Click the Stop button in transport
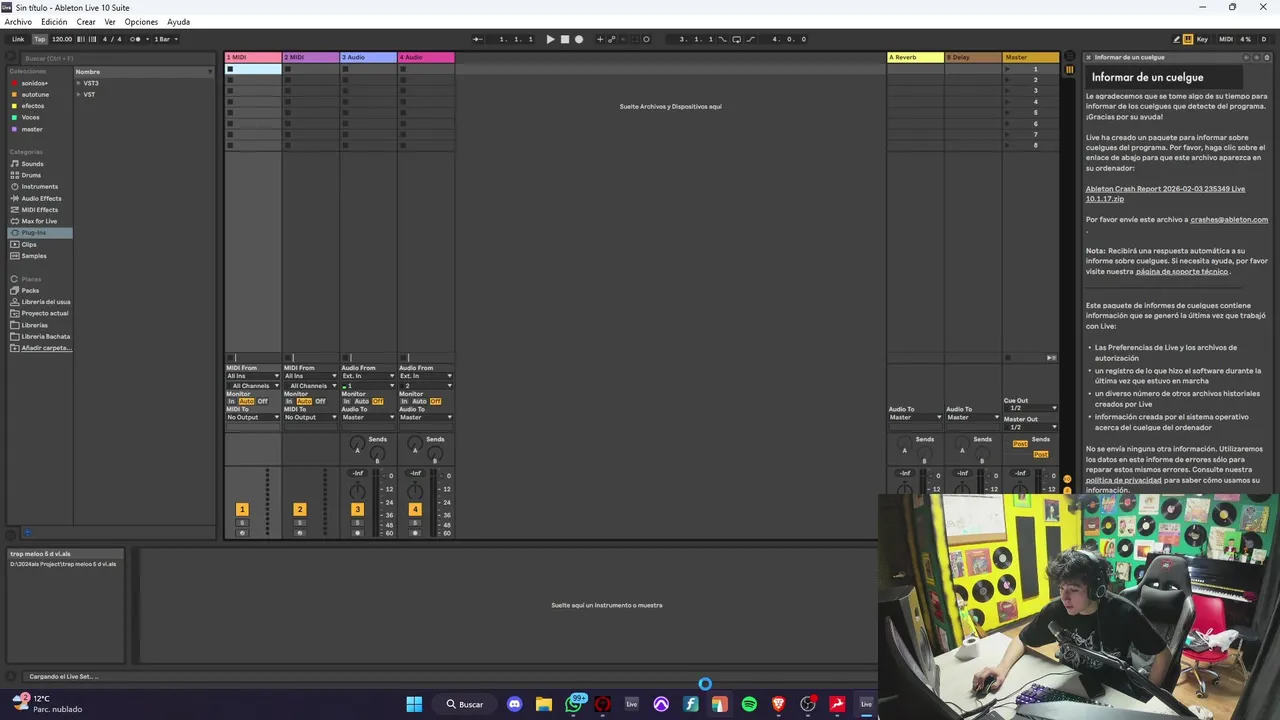1280x720 pixels. tap(564, 39)
